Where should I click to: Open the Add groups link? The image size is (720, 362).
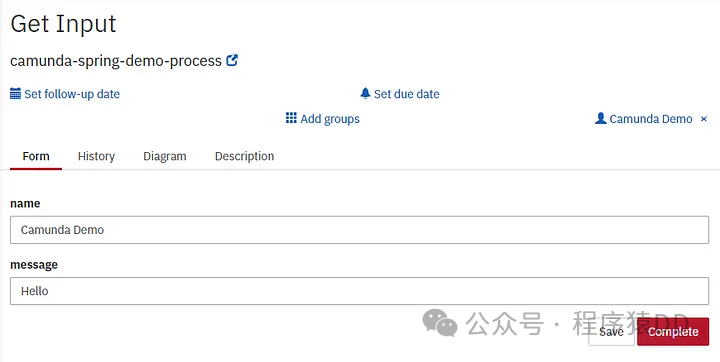pyautogui.click(x=330, y=119)
